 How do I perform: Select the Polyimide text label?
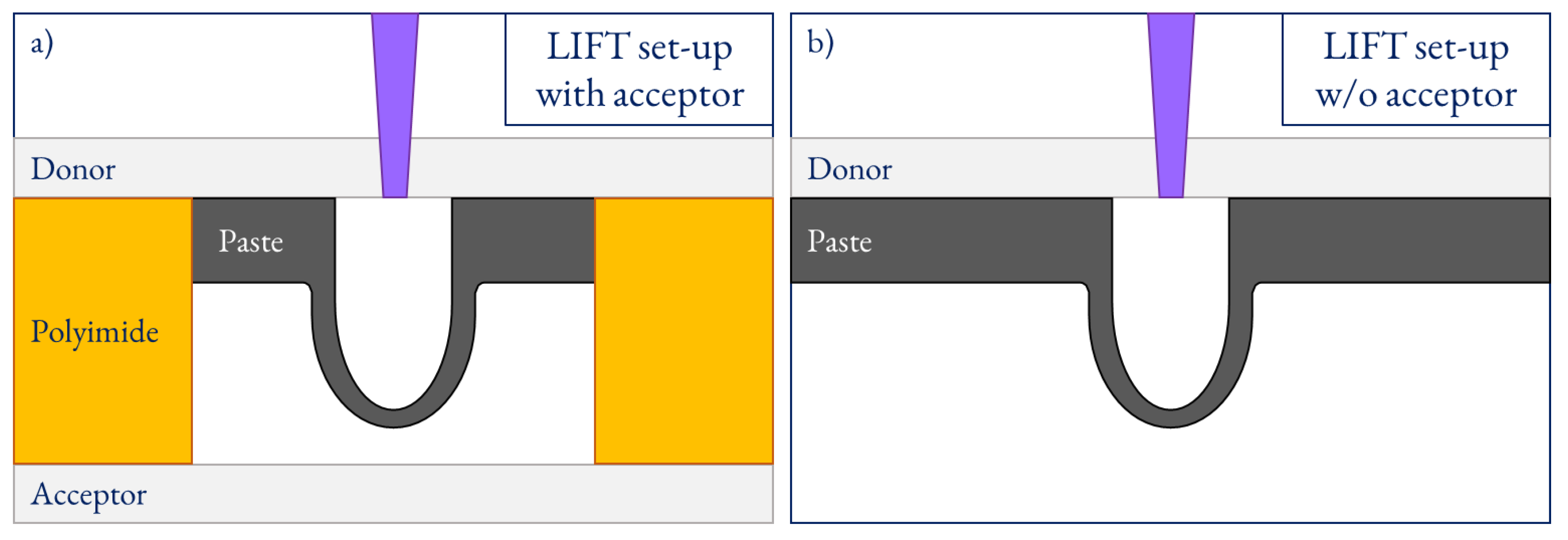pos(94,332)
